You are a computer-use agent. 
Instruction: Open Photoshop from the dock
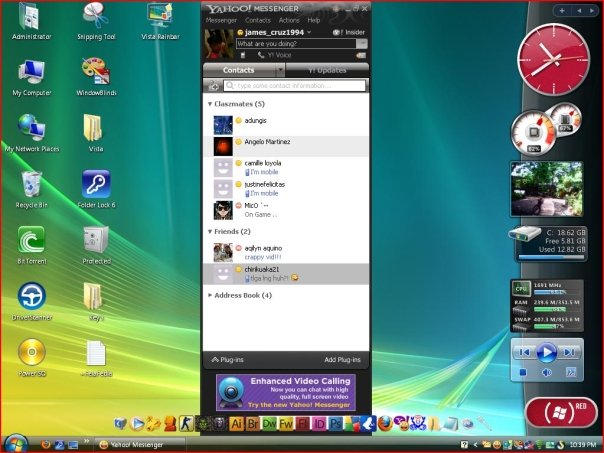point(336,424)
